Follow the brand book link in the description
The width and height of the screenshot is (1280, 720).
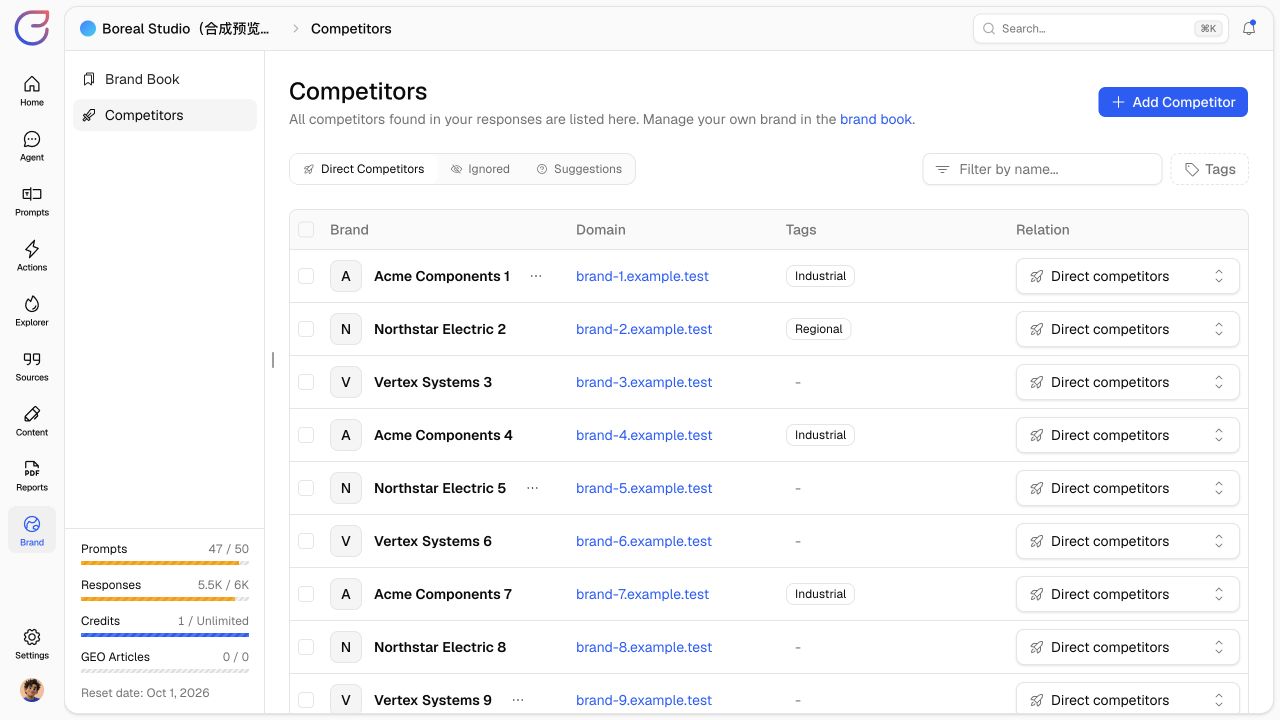tap(876, 119)
